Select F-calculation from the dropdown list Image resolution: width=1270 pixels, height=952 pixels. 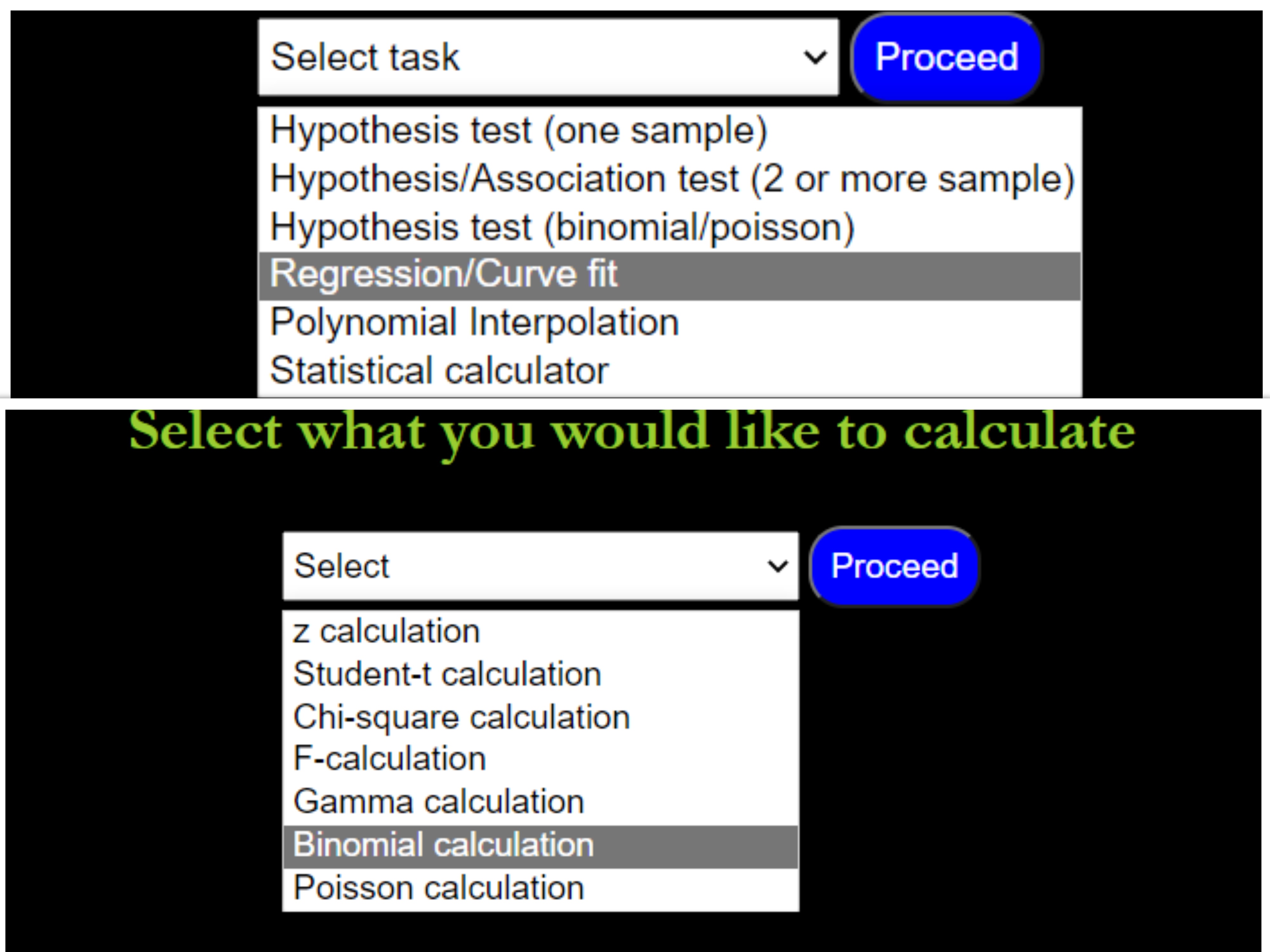coord(390,759)
